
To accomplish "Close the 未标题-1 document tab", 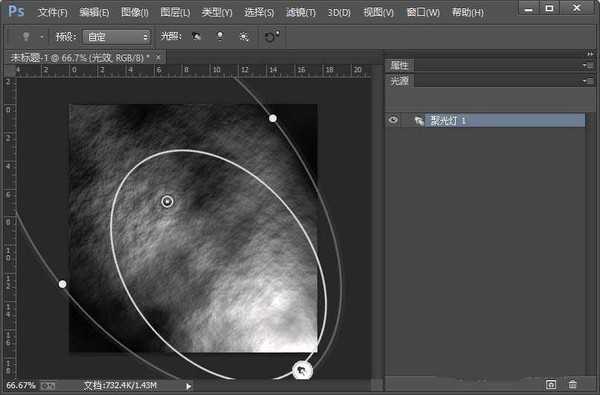I will (158, 58).
